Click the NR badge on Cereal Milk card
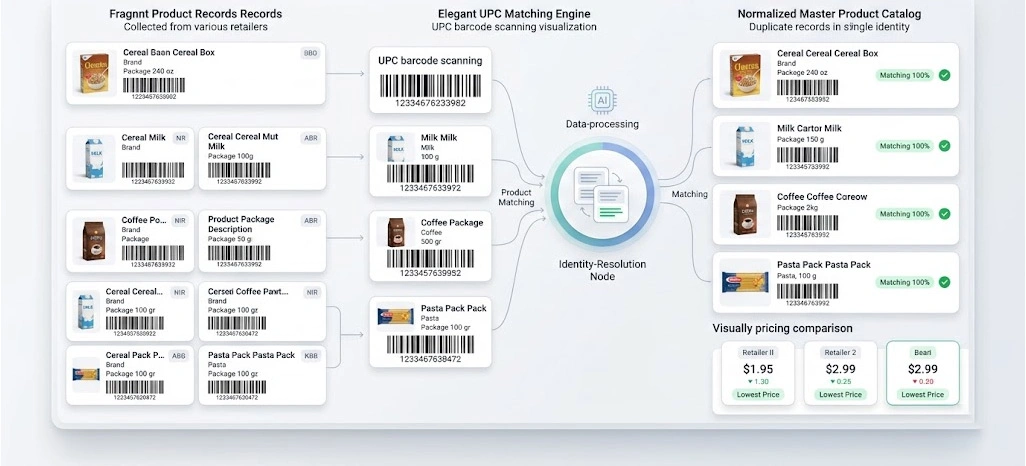 (179, 138)
